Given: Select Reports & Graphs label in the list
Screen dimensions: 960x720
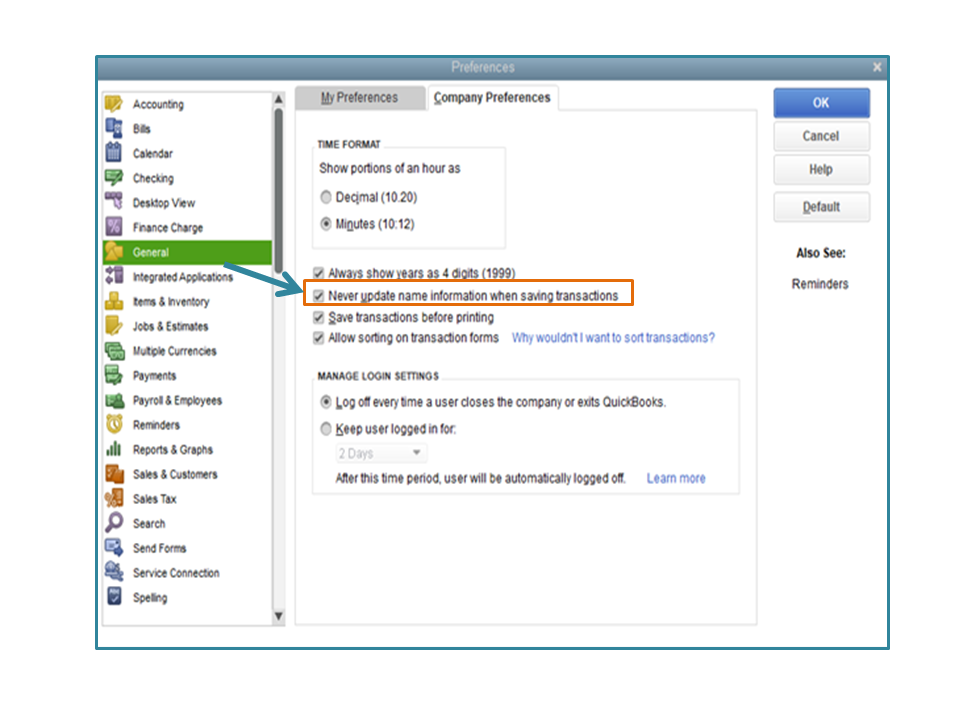Looking at the screenshot, I should pyautogui.click(x=173, y=449).
